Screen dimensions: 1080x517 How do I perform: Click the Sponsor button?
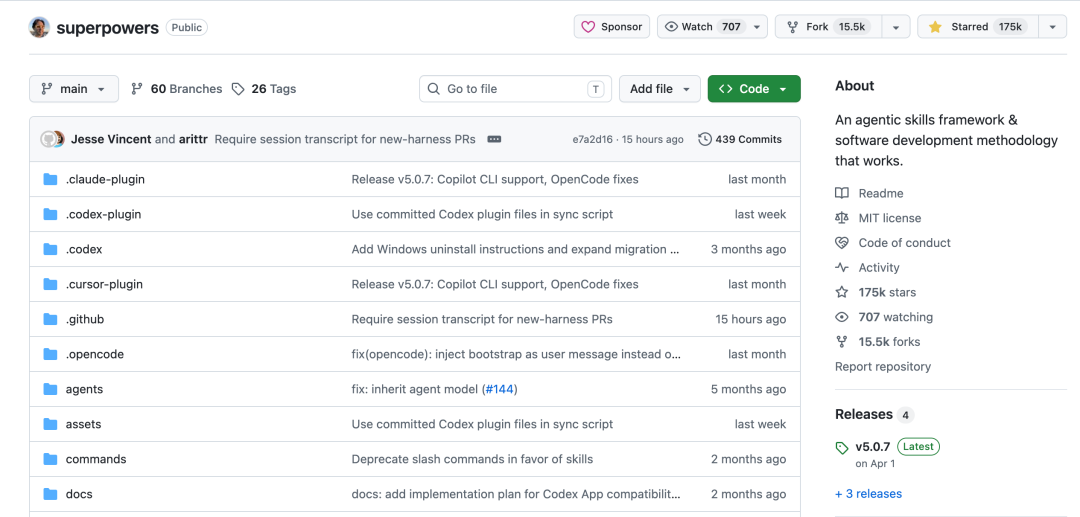[x=612, y=27]
